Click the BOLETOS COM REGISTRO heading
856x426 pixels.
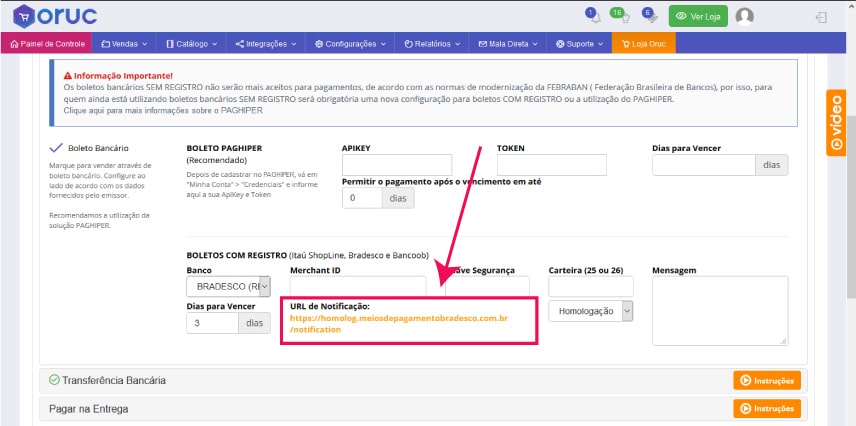[236, 255]
